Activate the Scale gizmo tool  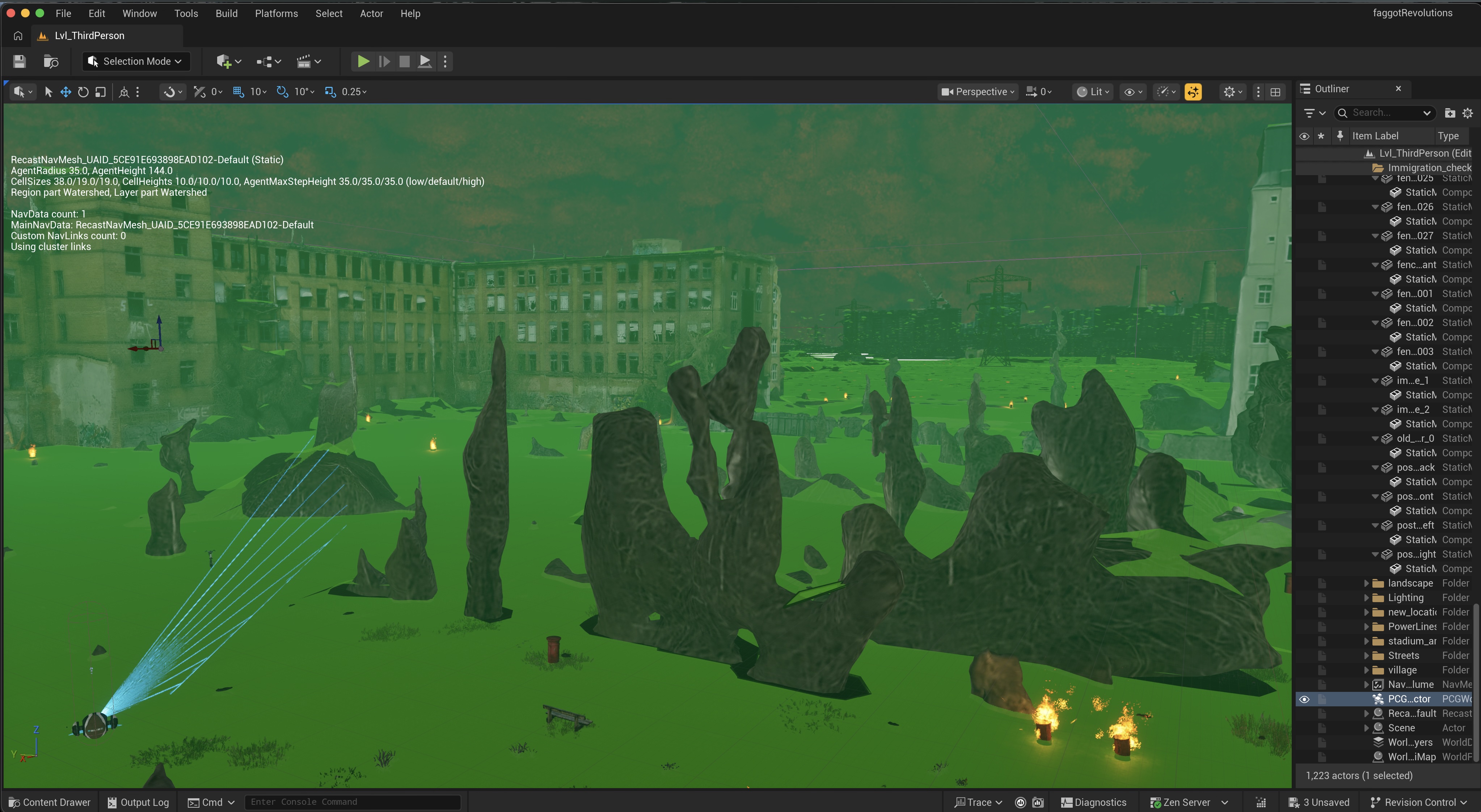(101, 92)
